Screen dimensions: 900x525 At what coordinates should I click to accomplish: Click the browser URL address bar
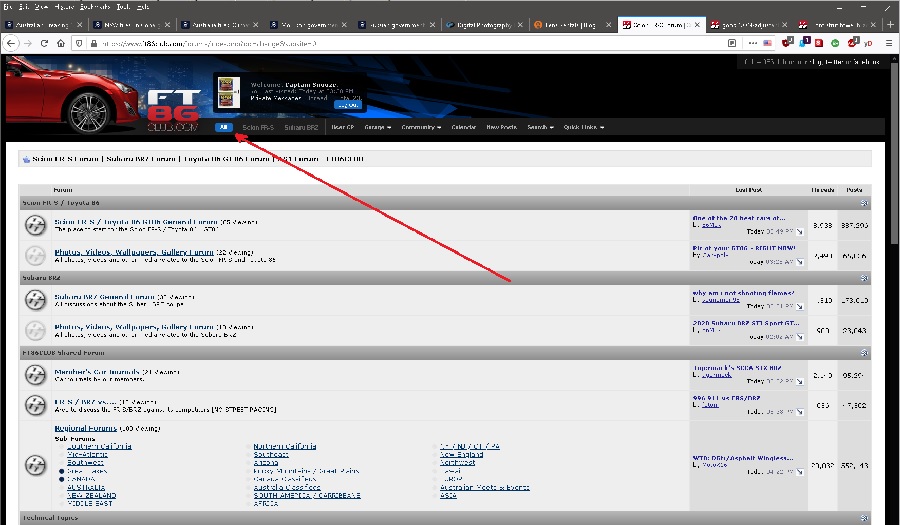click(400, 43)
